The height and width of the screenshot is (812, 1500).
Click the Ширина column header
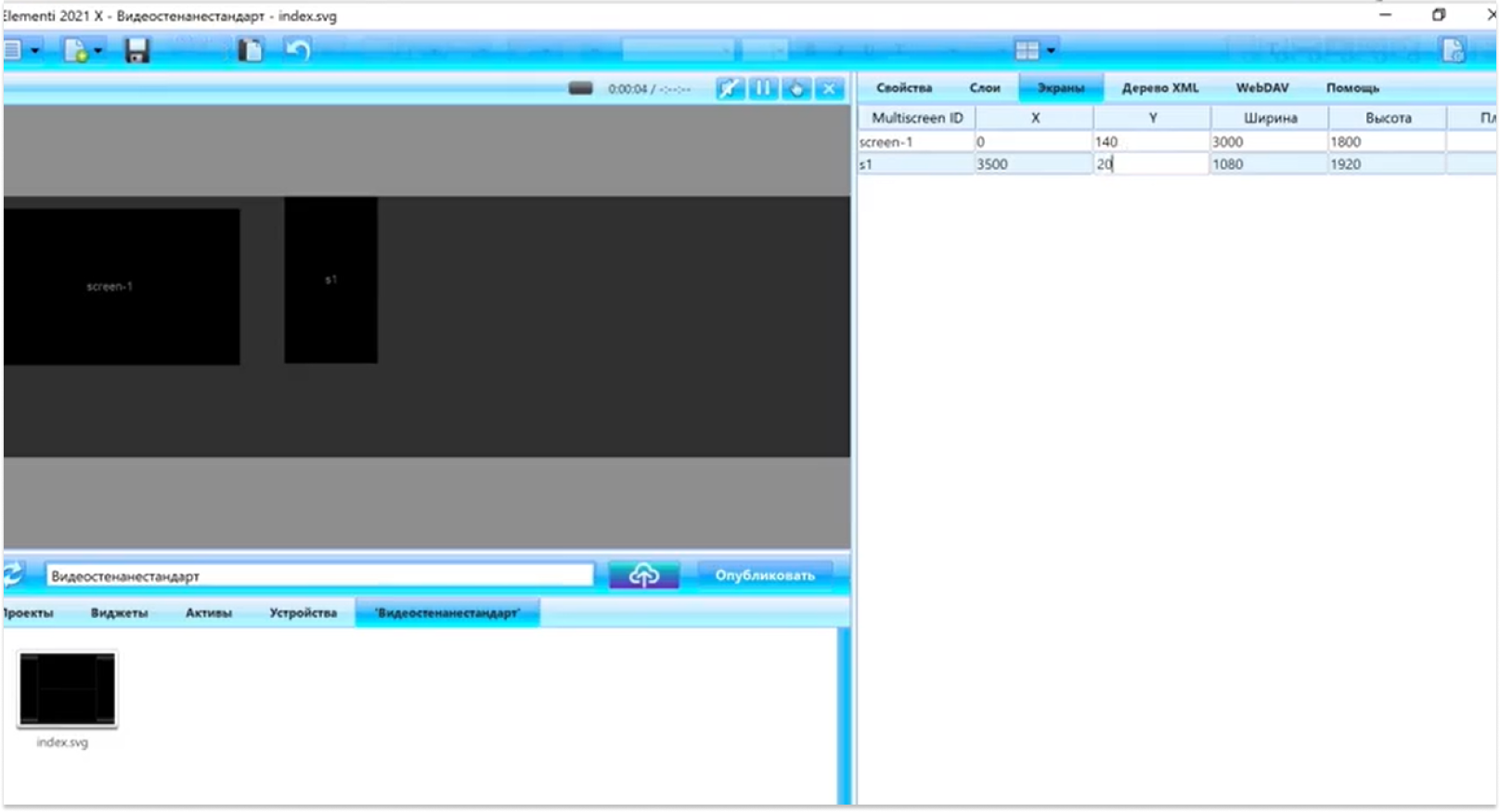tap(1270, 118)
